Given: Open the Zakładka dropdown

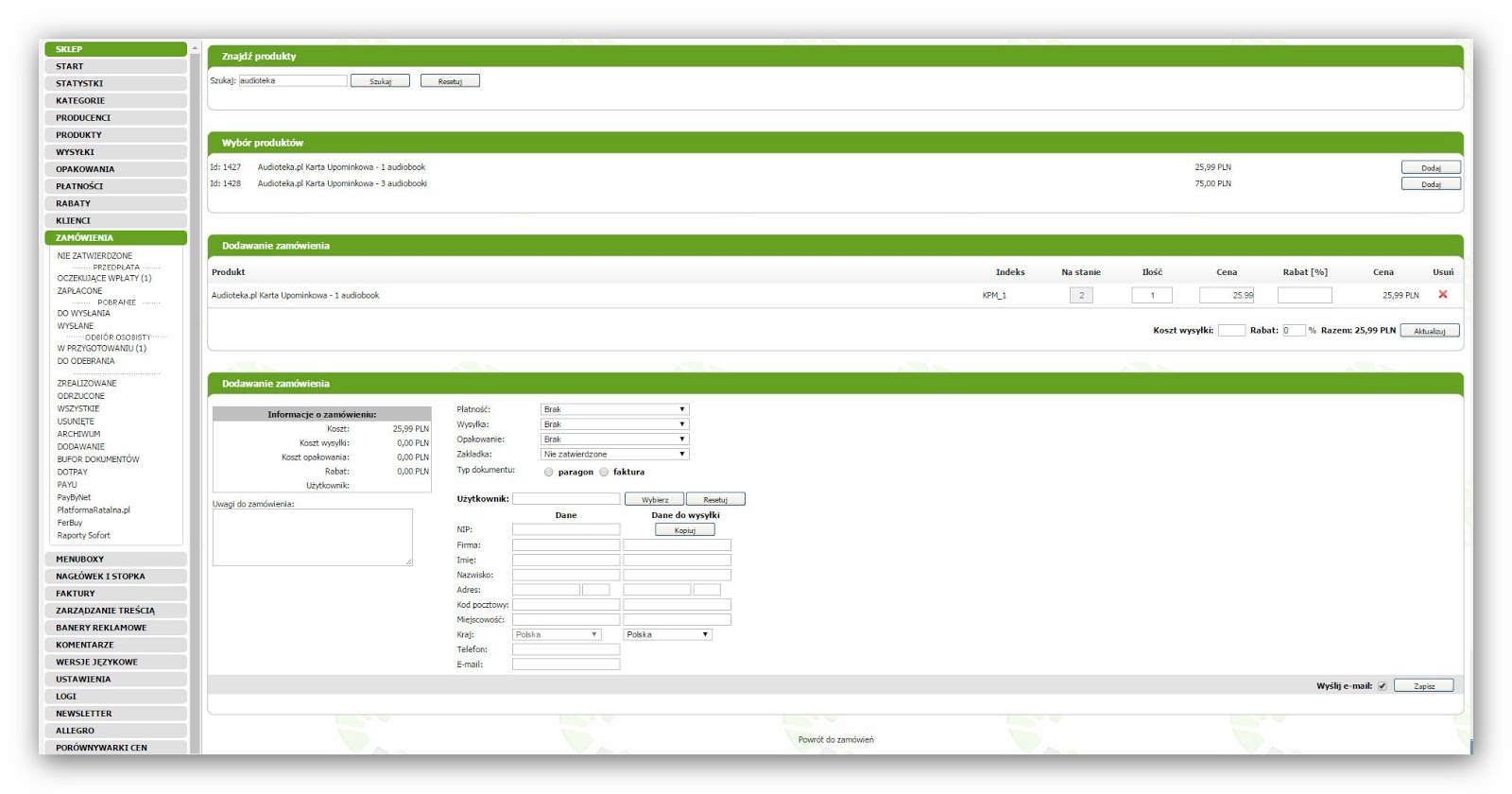Looking at the screenshot, I should [x=614, y=455].
